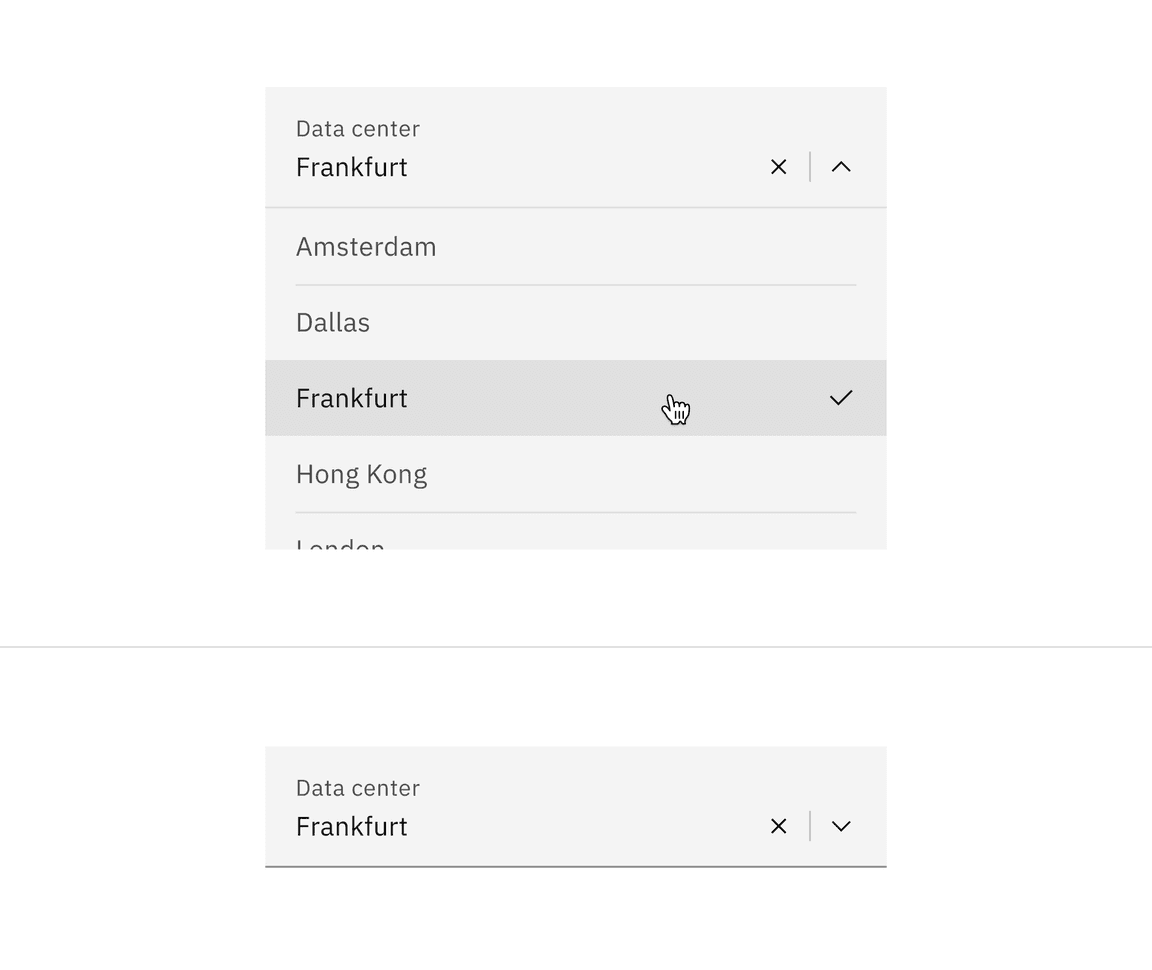The height and width of the screenshot is (970, 1152).
Task: Clear the selection in the open combo box
Action: pyautogui.click(x=778, y=167)
